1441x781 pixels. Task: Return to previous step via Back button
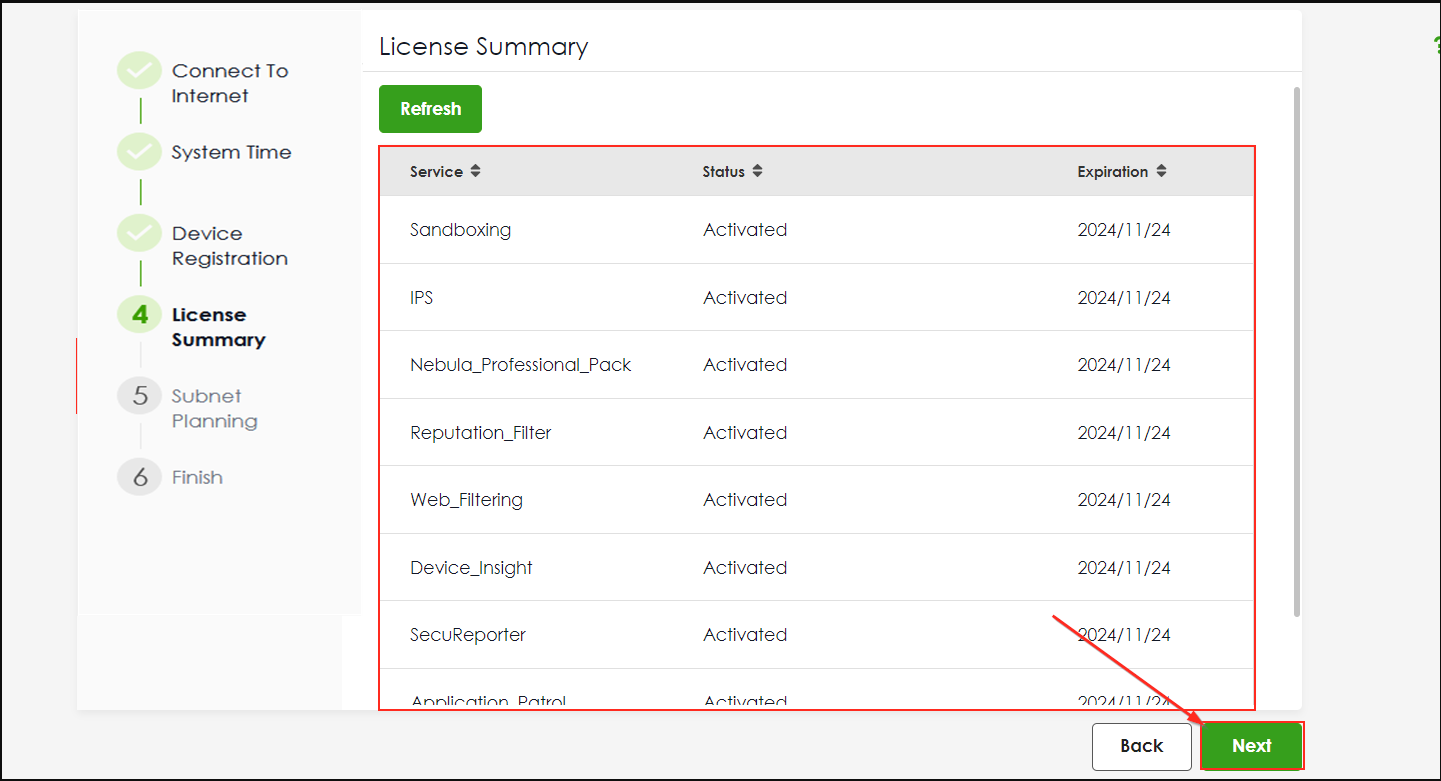coord(1141,746)
